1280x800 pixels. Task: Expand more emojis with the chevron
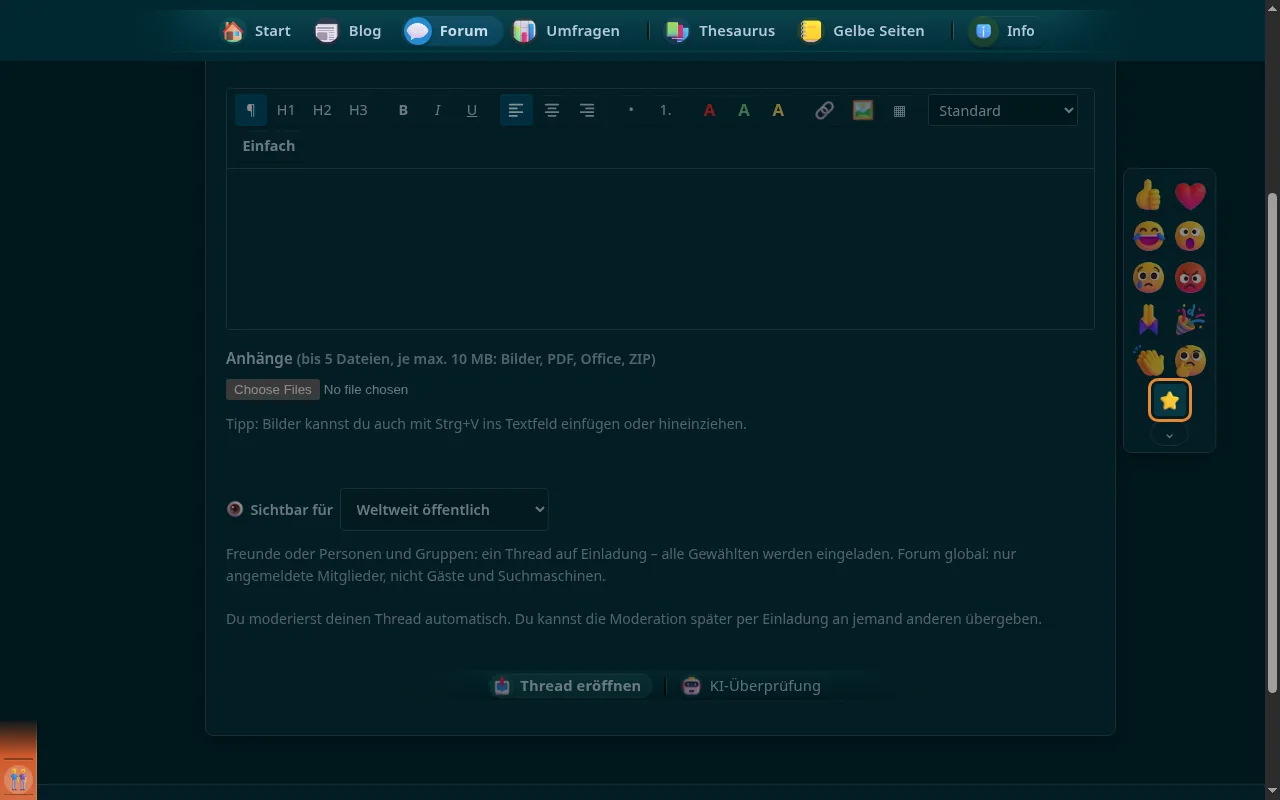pos(1169,436)
